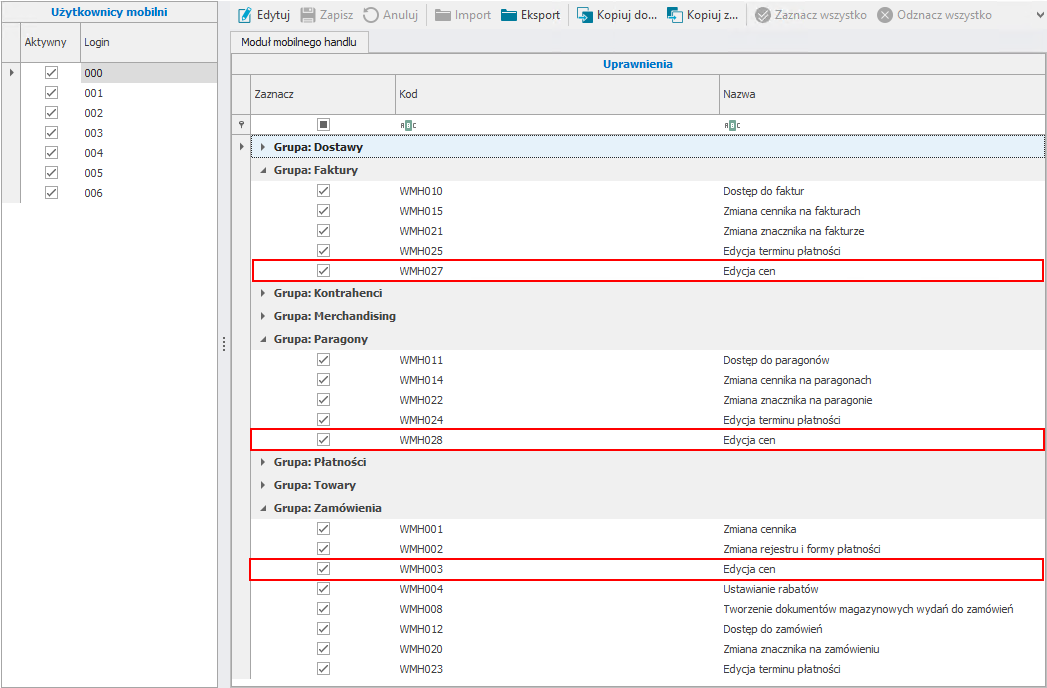Expand the Grupa: Kontrahenci group
1047x688 pixels.
click(x=263, y=293)
